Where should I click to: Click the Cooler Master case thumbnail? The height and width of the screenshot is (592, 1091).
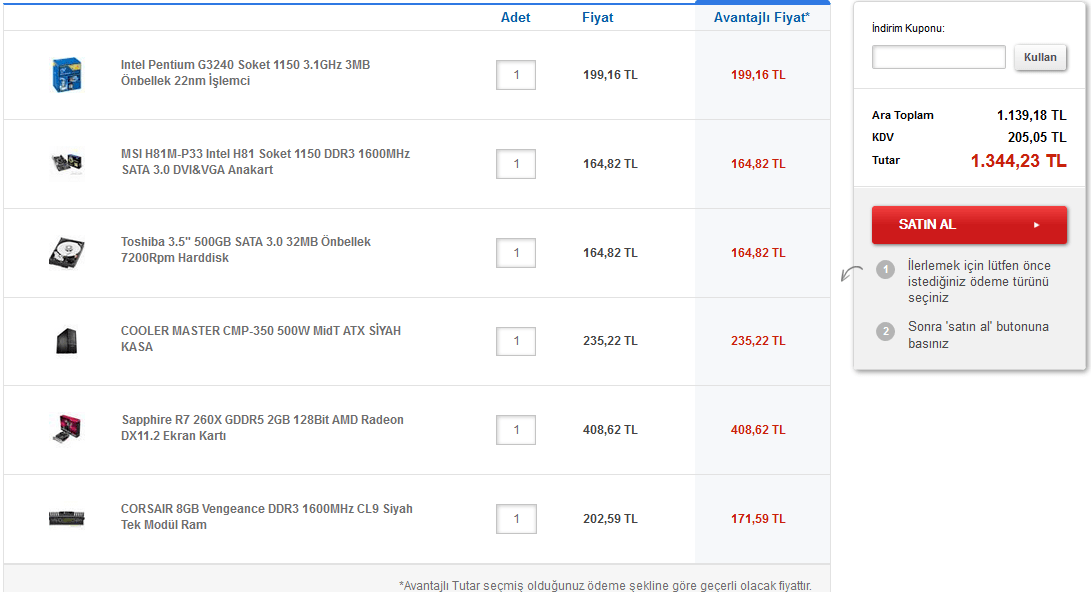point(66,341)
